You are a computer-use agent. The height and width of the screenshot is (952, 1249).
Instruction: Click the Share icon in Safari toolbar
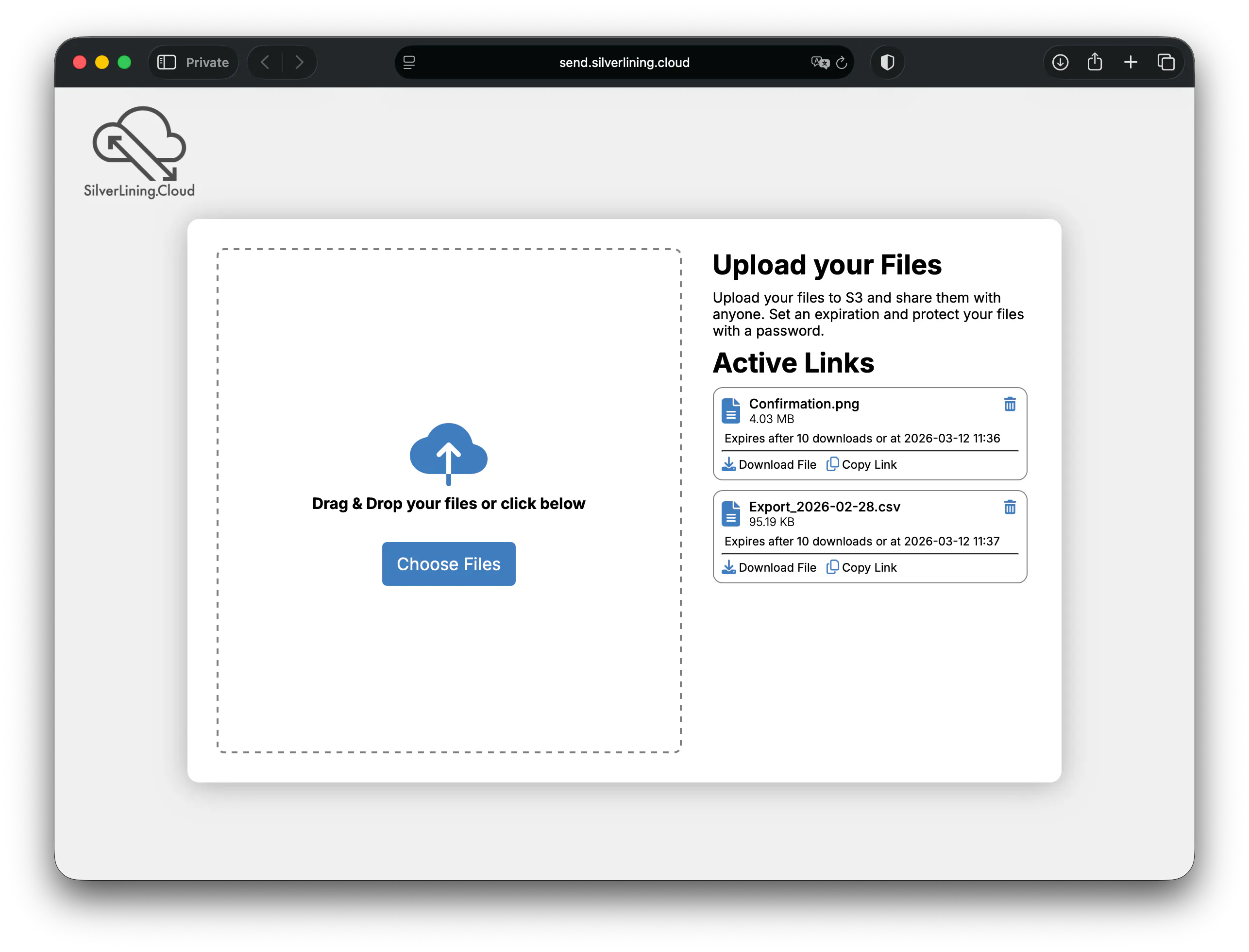[x=1095, y=62]
